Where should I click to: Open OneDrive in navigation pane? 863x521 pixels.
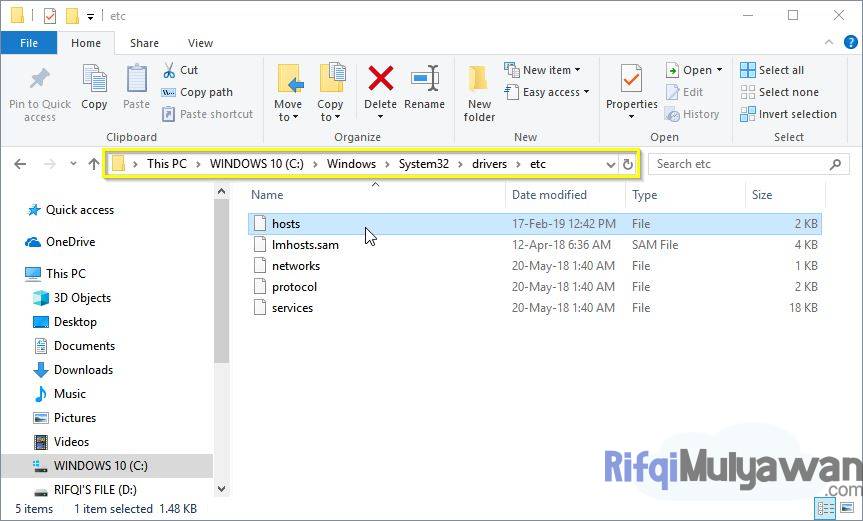click(61, 242)
